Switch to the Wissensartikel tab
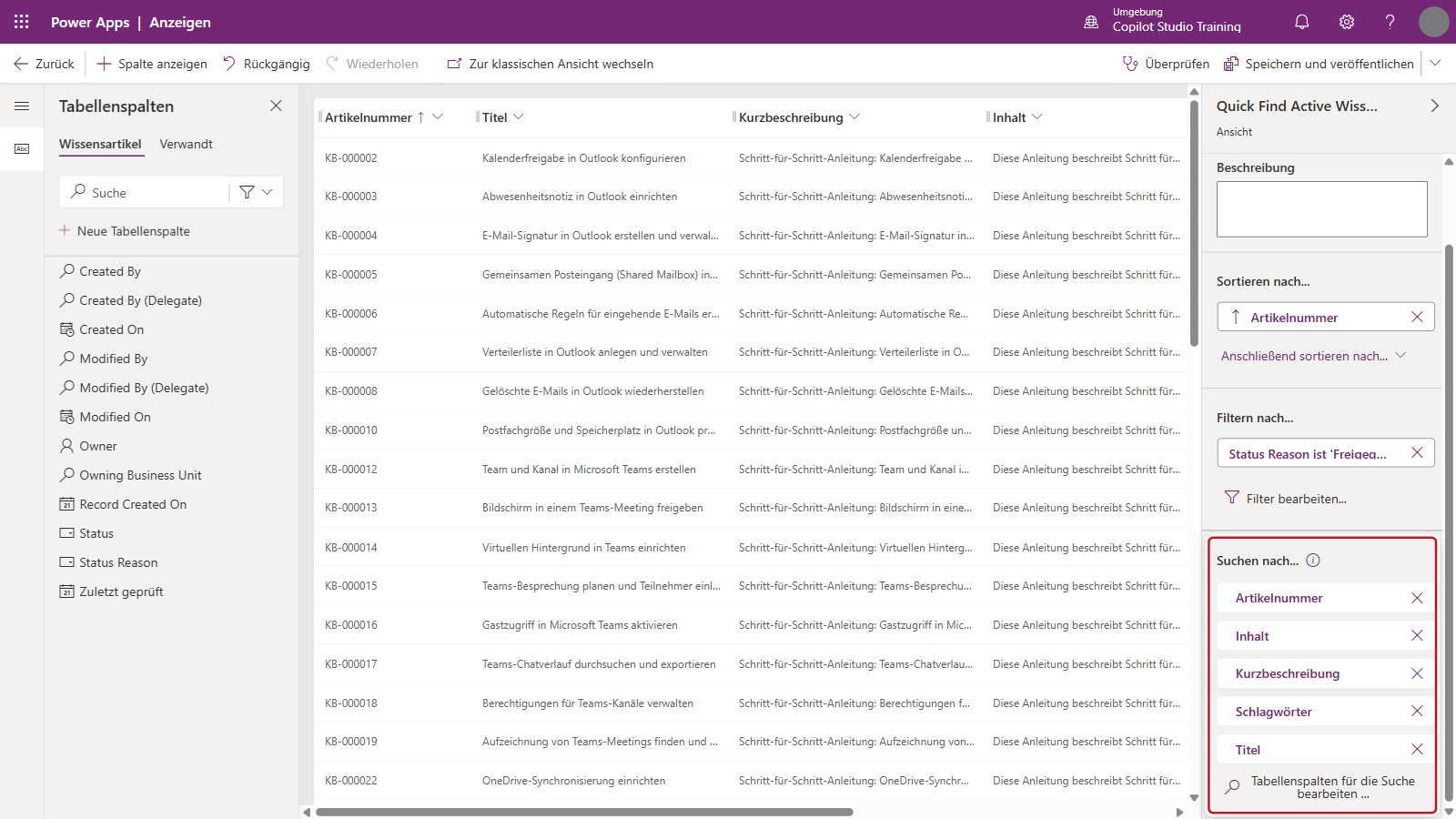This screenshot has width=1456, height=819. click(100, 144)
